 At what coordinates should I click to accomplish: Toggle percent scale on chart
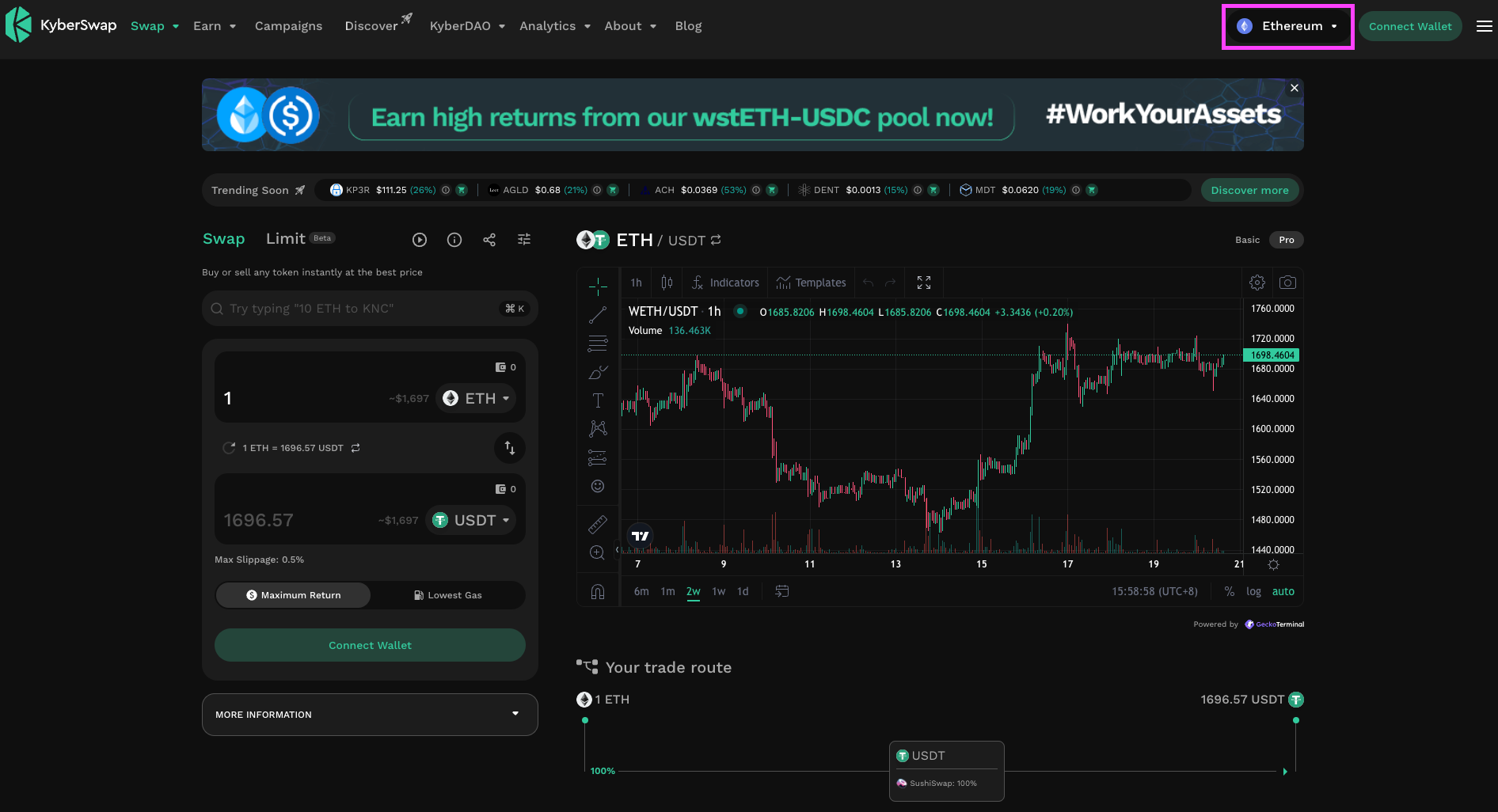click(x=1230, y=591)
